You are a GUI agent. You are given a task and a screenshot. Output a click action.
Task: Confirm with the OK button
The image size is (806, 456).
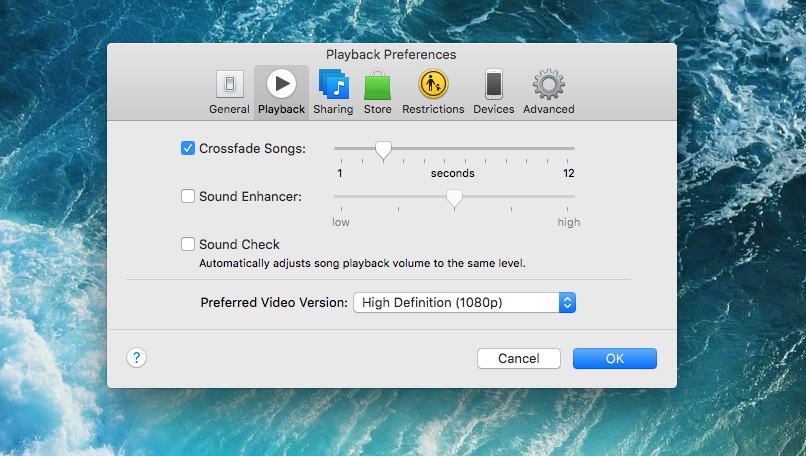click(x=614, y=358)
